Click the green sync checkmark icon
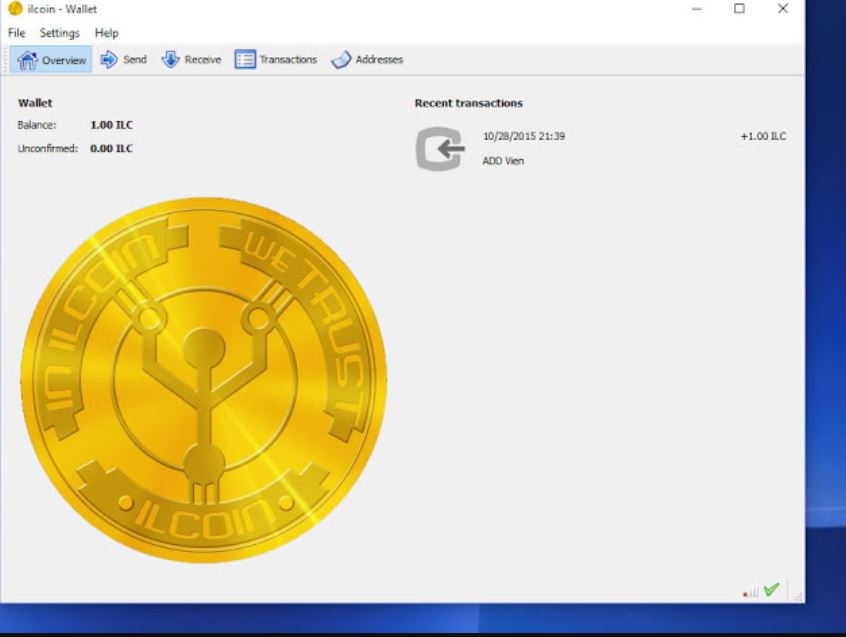 [772, 589]
